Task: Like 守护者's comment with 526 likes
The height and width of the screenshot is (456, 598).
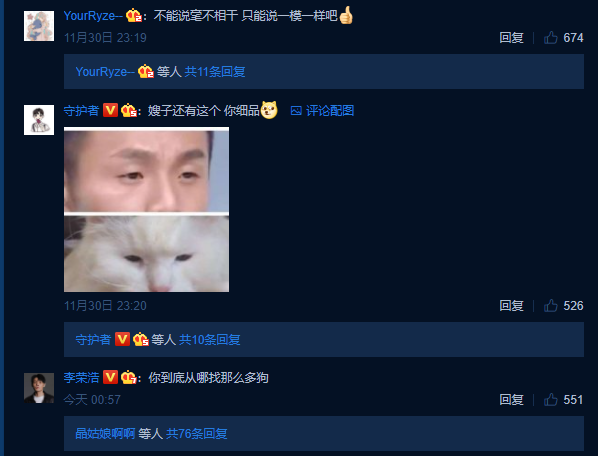Action: pyautogui.click(x=551, y=306)
